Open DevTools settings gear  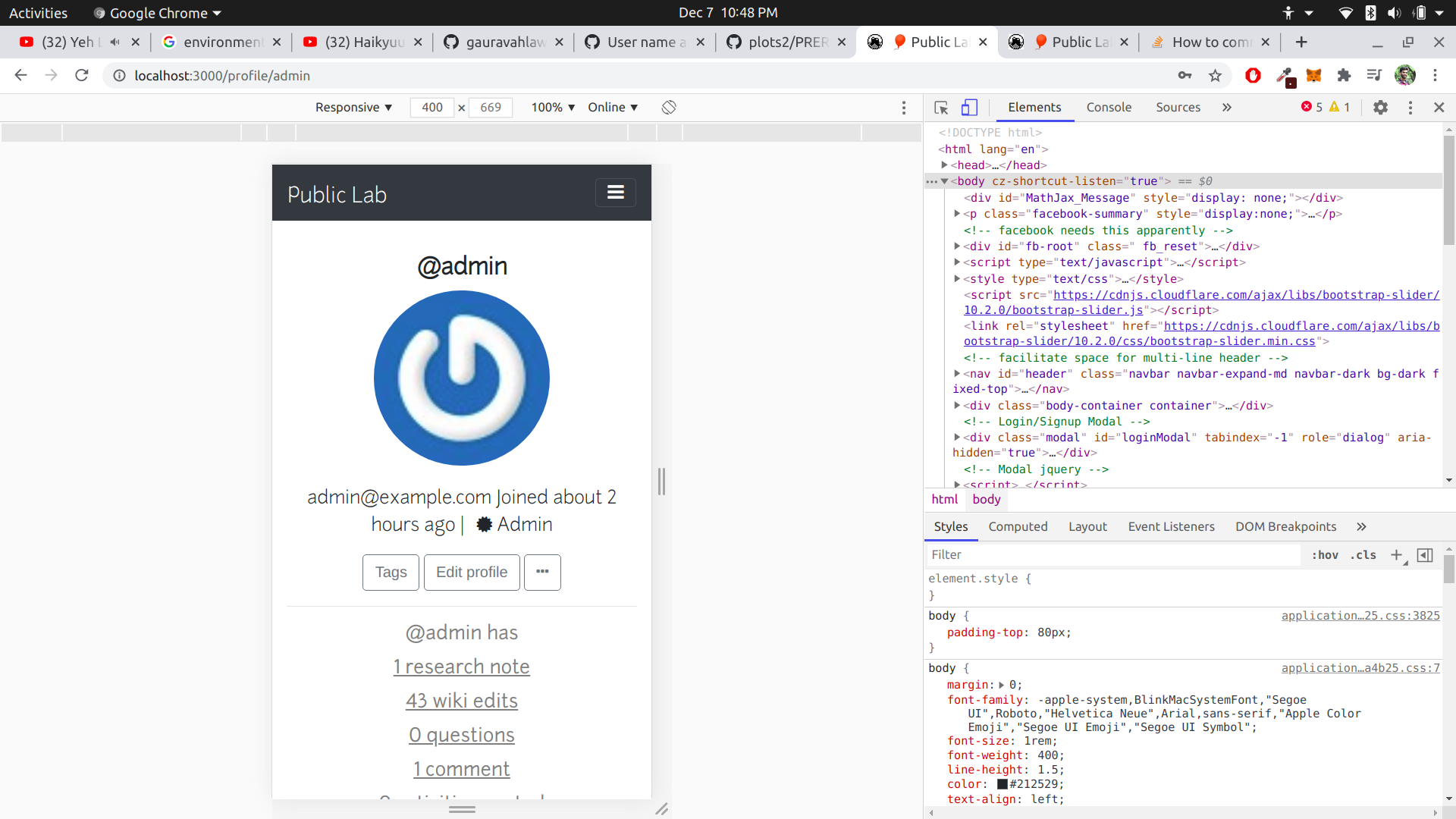[x=1380, y=108]
